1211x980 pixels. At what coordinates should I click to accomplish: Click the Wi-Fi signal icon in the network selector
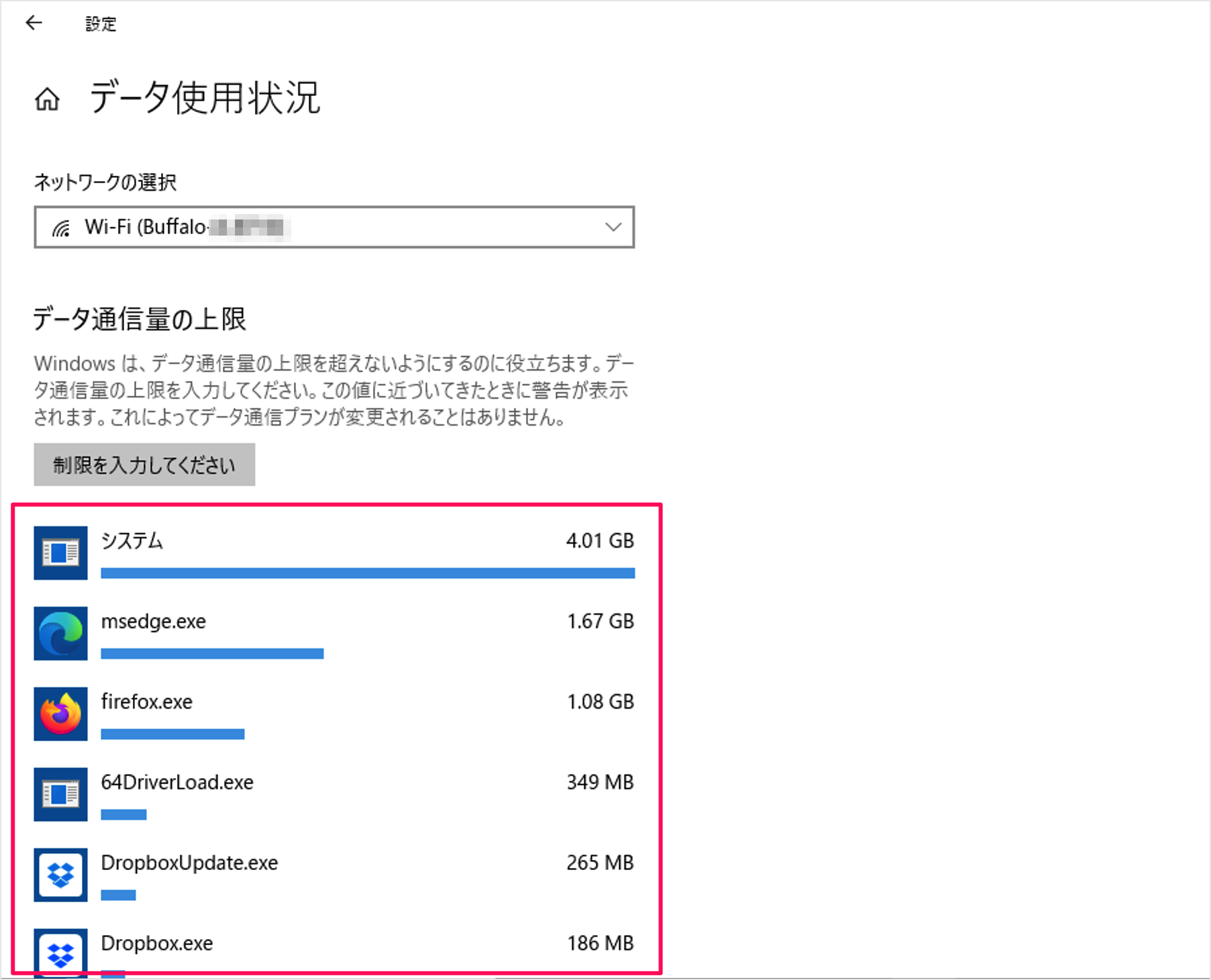(61, 227)
